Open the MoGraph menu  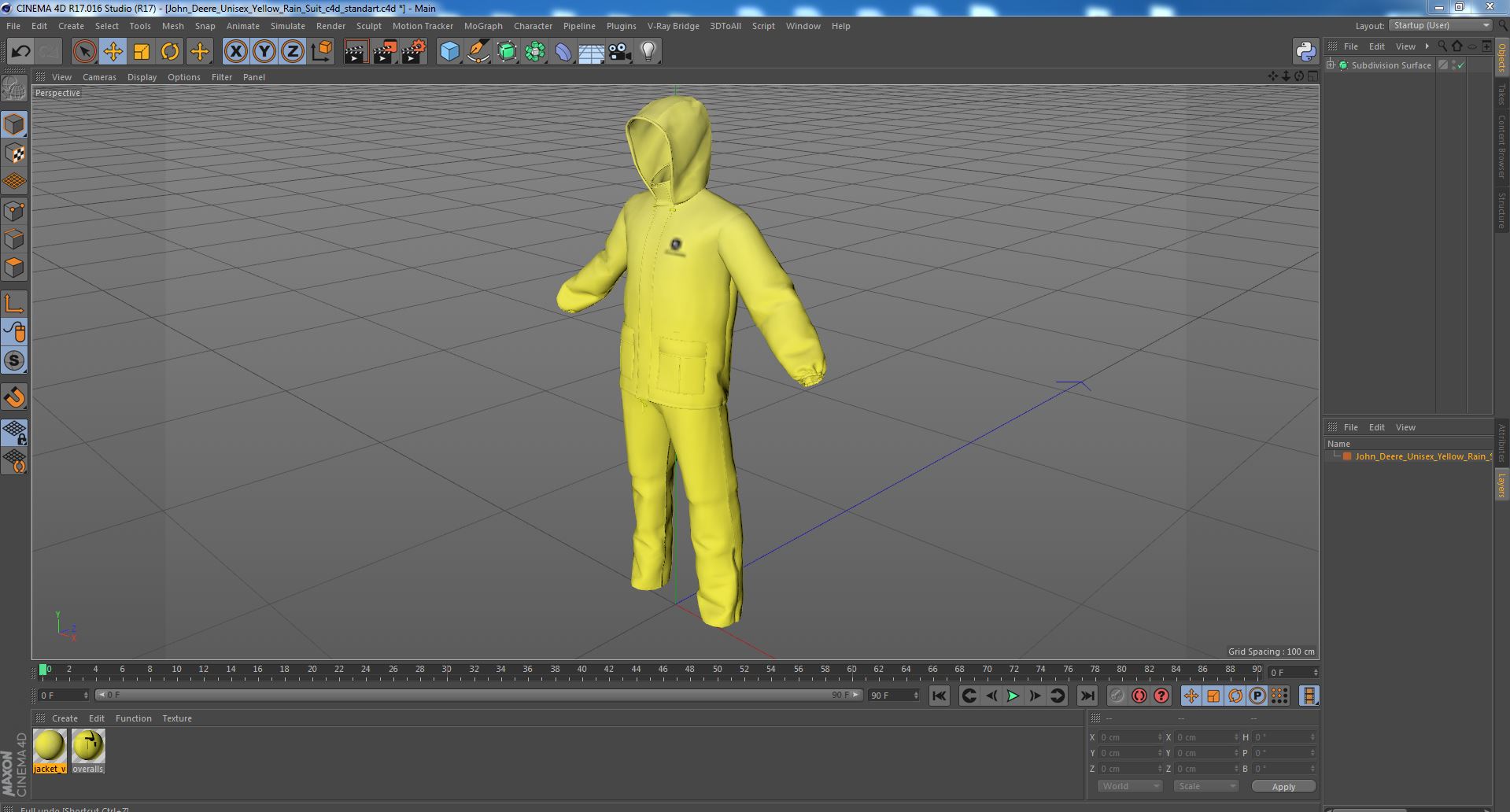(483, 26)
